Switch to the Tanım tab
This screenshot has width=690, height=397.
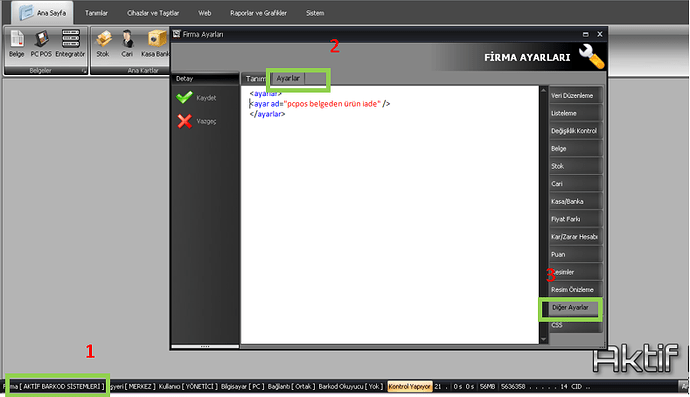click(255, 79)
